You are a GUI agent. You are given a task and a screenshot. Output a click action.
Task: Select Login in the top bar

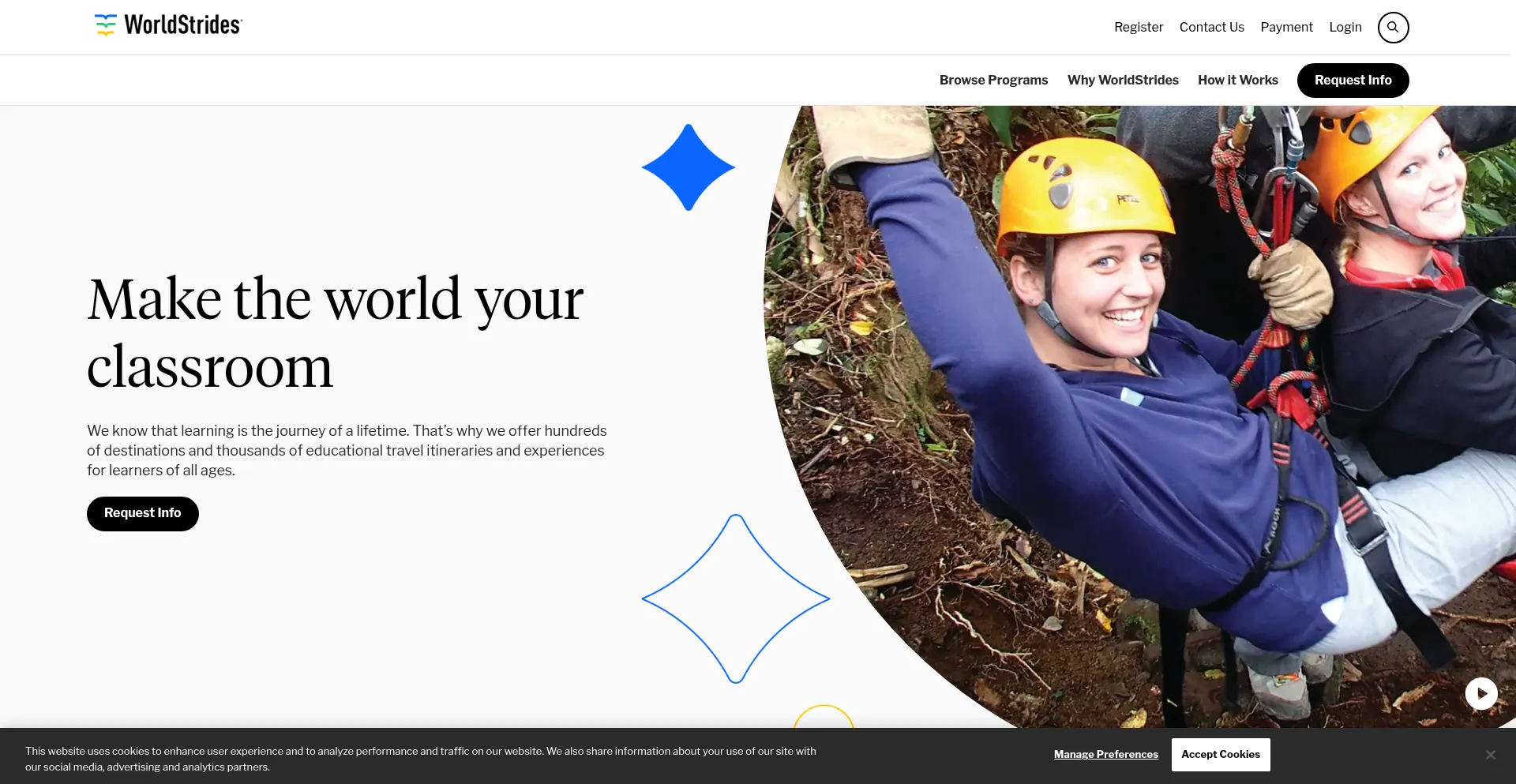pyautogui.click(x=1345, y=27)
